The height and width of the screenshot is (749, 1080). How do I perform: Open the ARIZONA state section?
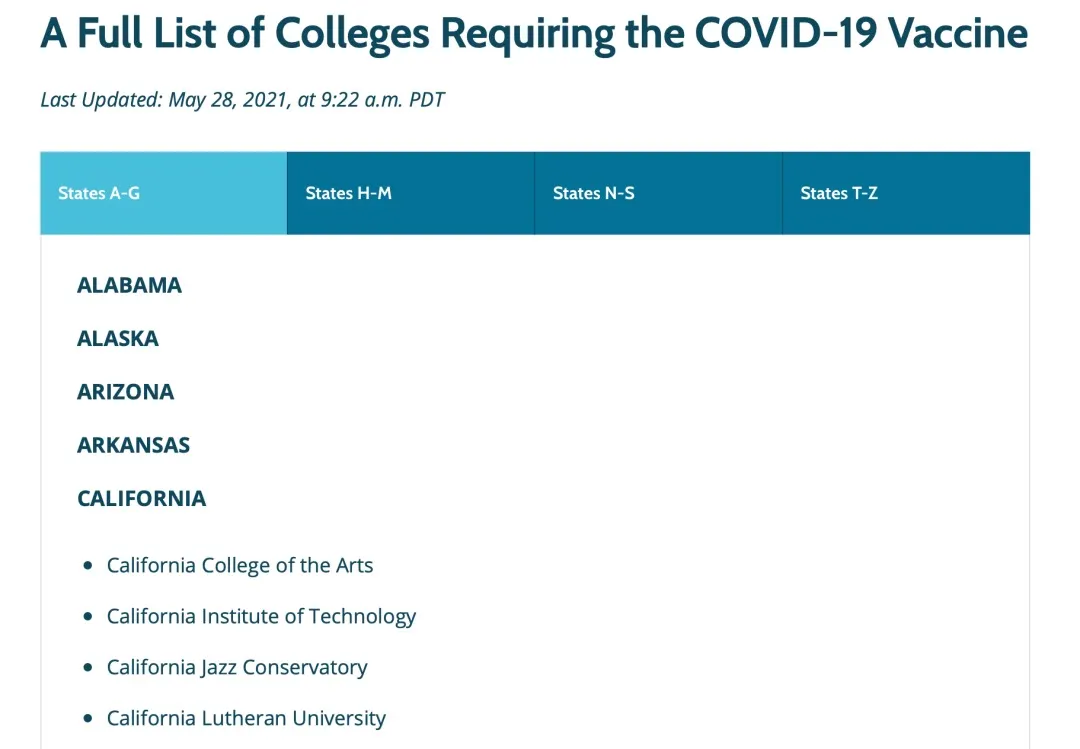click(125, 392)
